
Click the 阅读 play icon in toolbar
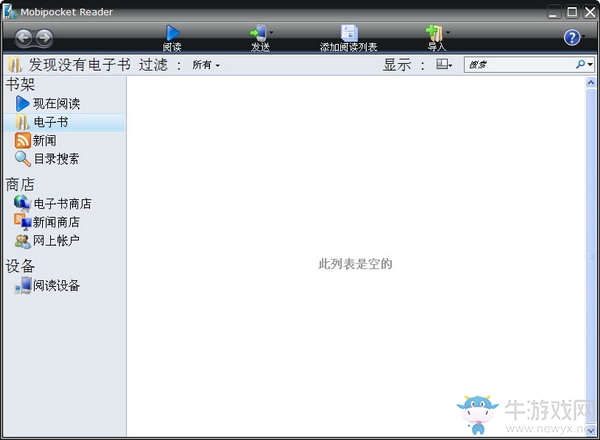(173, 33)
